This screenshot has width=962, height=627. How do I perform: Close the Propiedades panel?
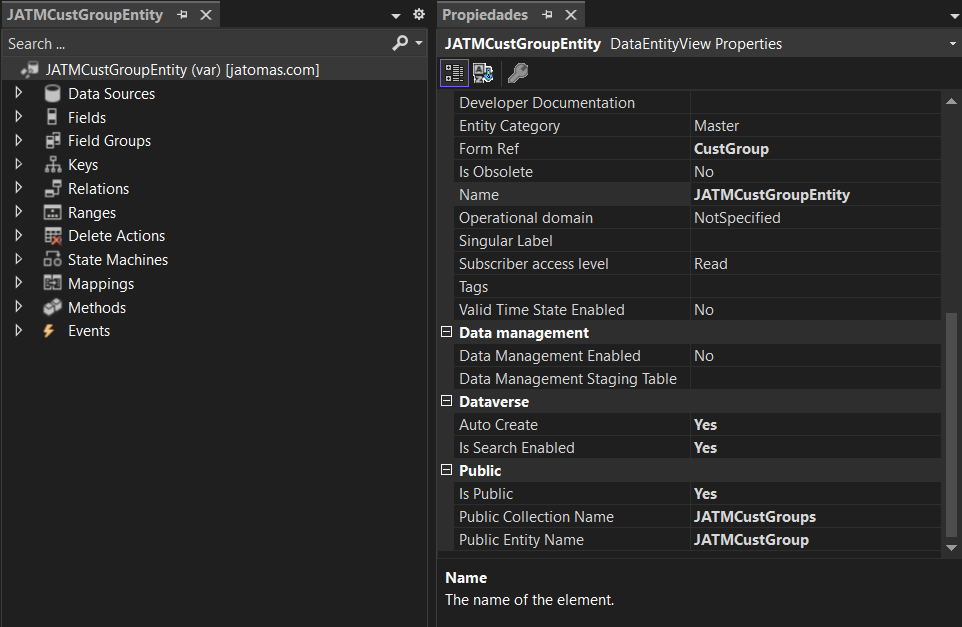[x=571, y=15]
